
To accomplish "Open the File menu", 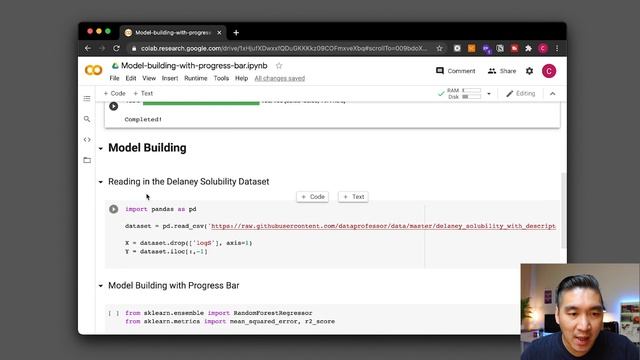I will click(x=114, y=78).
